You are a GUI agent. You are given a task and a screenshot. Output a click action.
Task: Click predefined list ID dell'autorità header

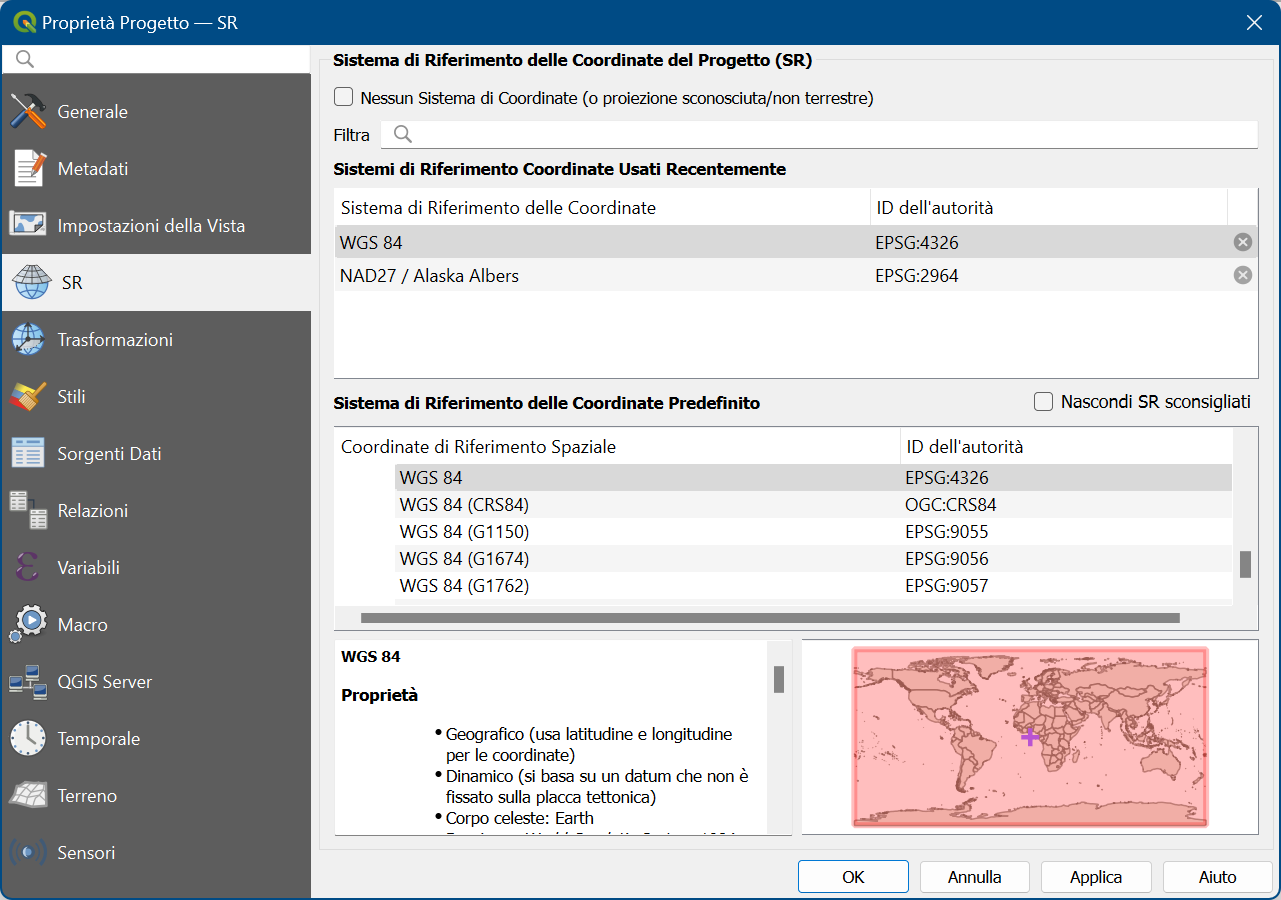click(x=1066, y=447)
